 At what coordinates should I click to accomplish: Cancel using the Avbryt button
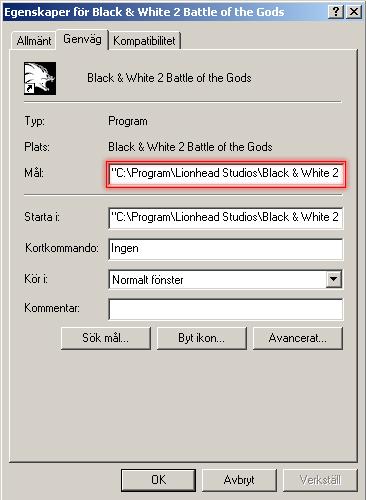pos(239,480)
